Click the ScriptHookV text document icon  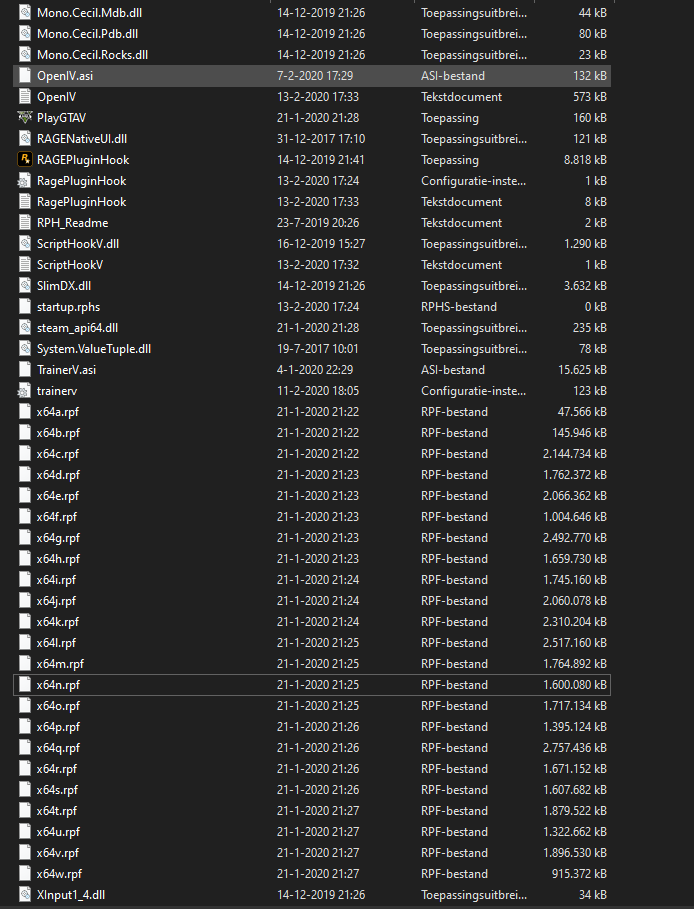coord(24,264)
